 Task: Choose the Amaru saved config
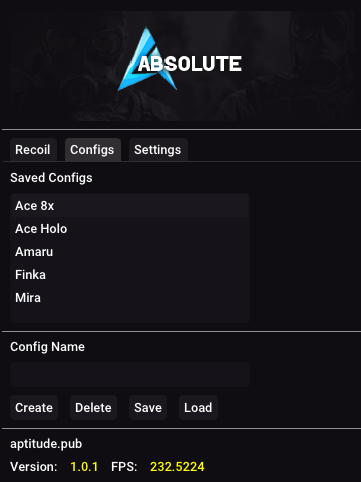point(130,252)
